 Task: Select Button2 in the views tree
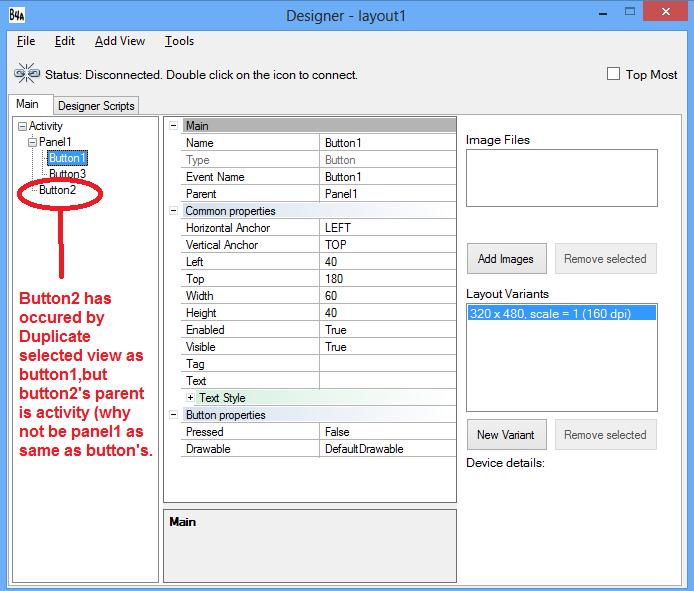coord(58,190)
